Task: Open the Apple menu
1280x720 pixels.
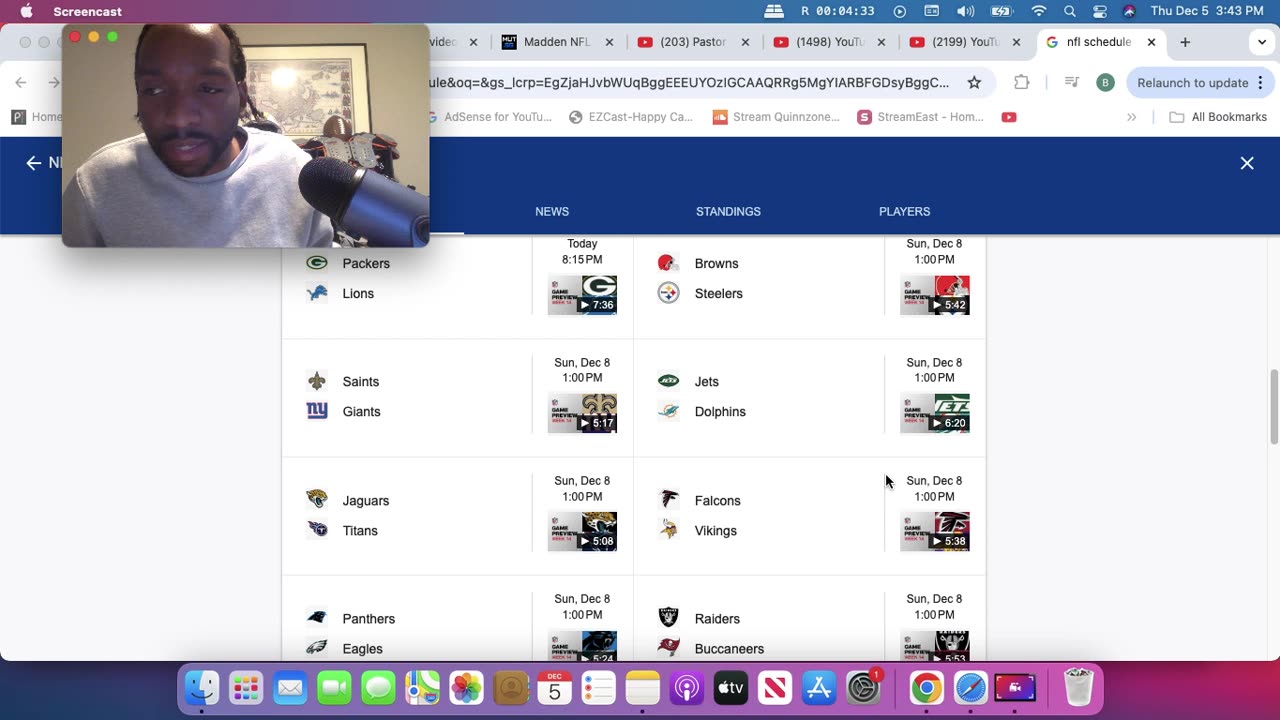Action: point(26,11)
